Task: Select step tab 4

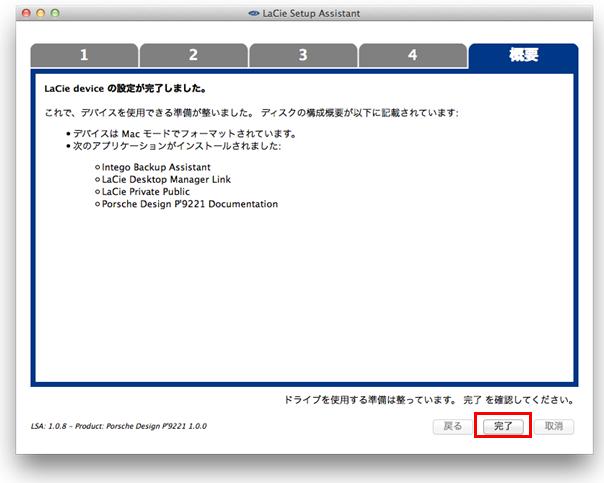Action: pos(413,55)
